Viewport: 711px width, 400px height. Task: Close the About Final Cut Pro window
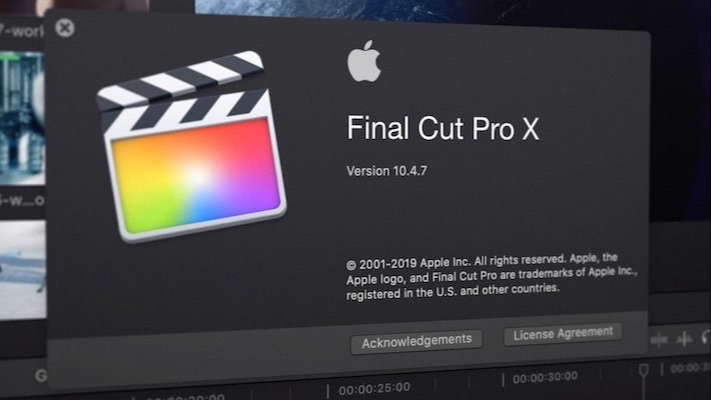65,28
